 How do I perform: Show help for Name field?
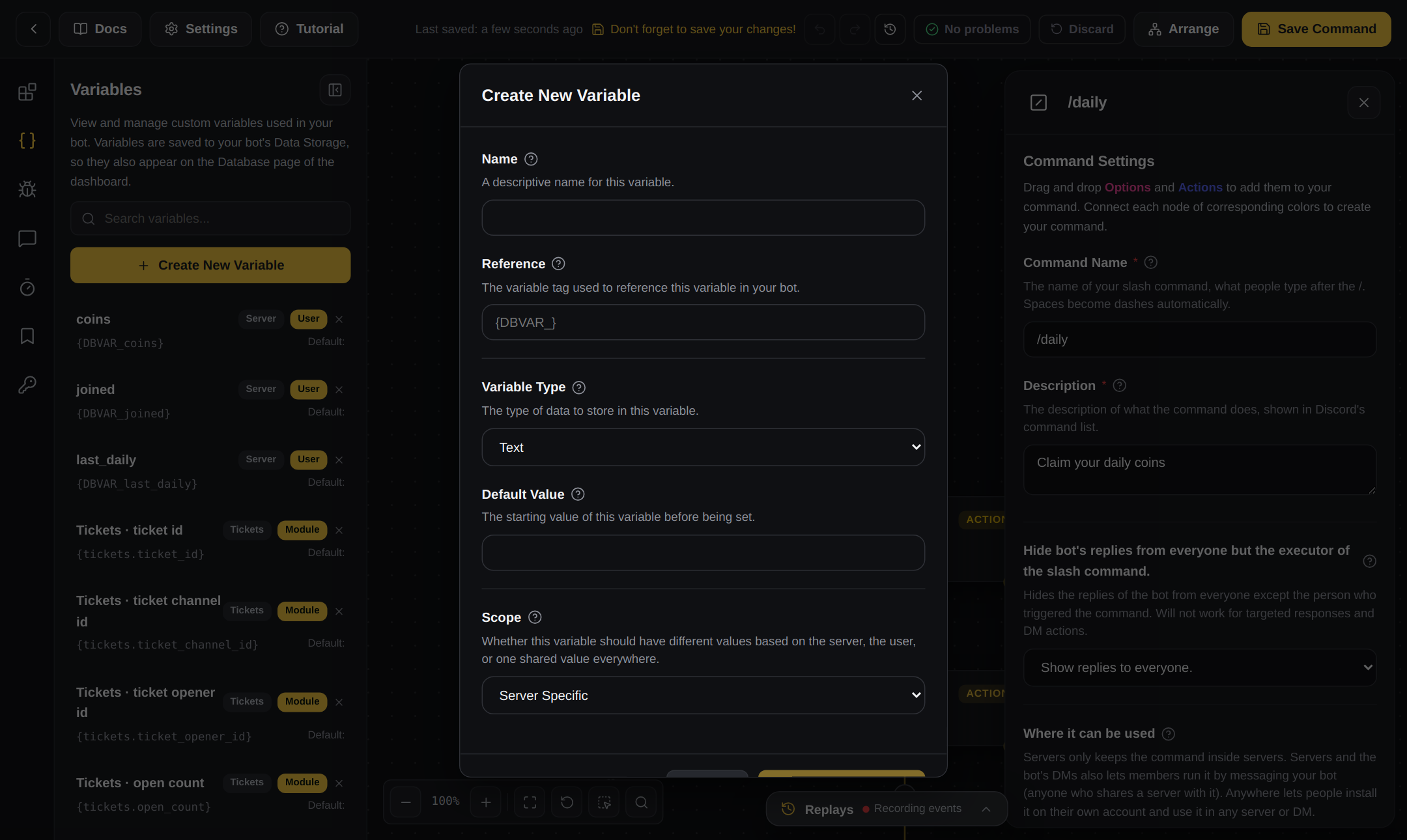531,159
